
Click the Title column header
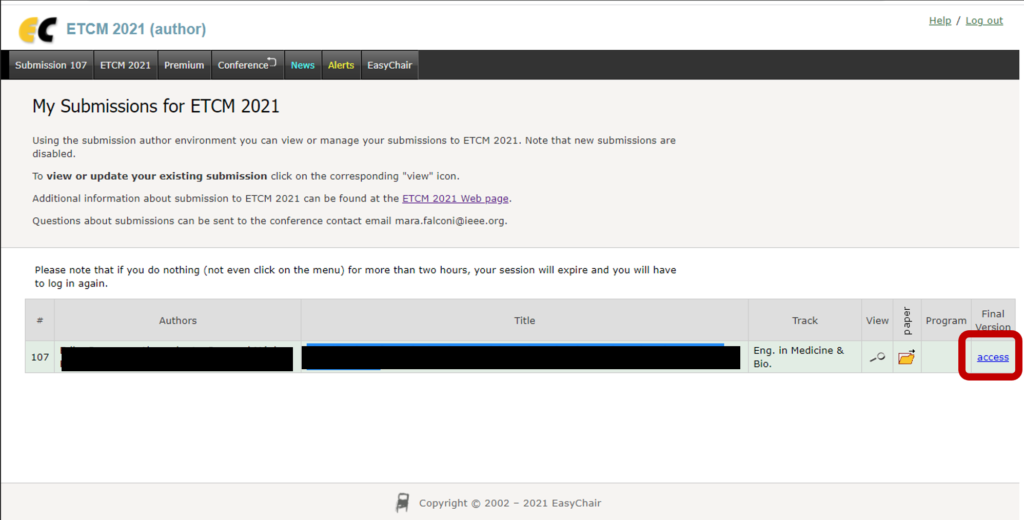(x=524, y=321)
